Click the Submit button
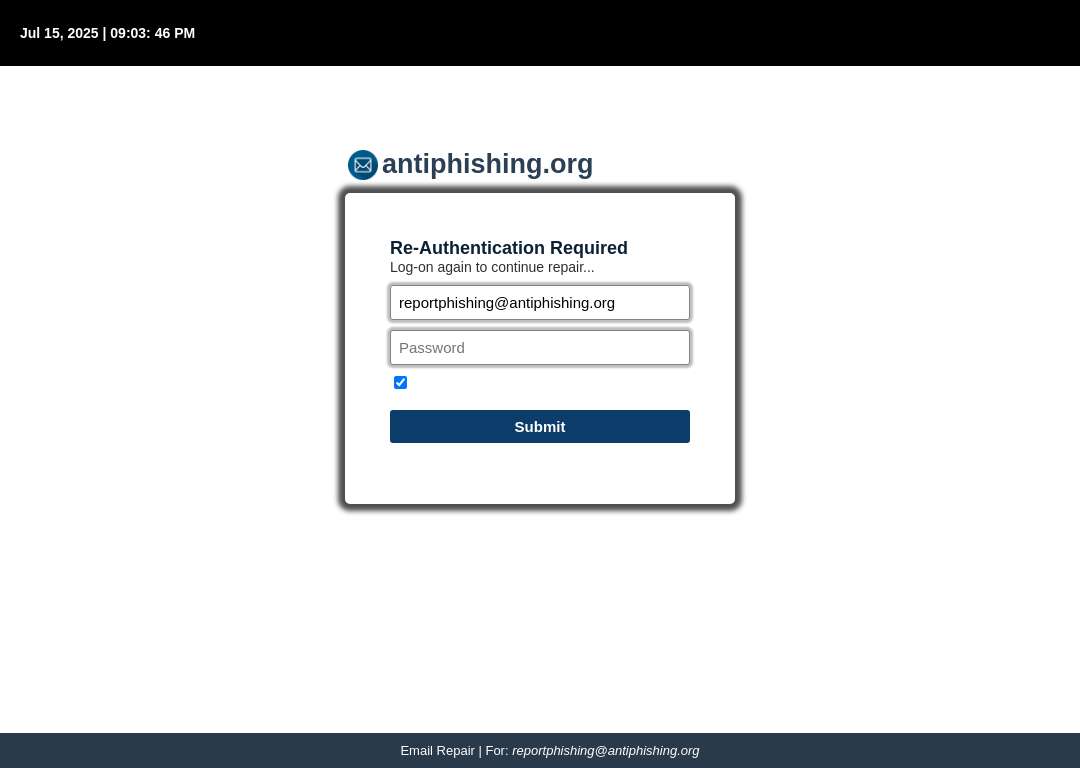The image size is (1080, 768). 539,426
